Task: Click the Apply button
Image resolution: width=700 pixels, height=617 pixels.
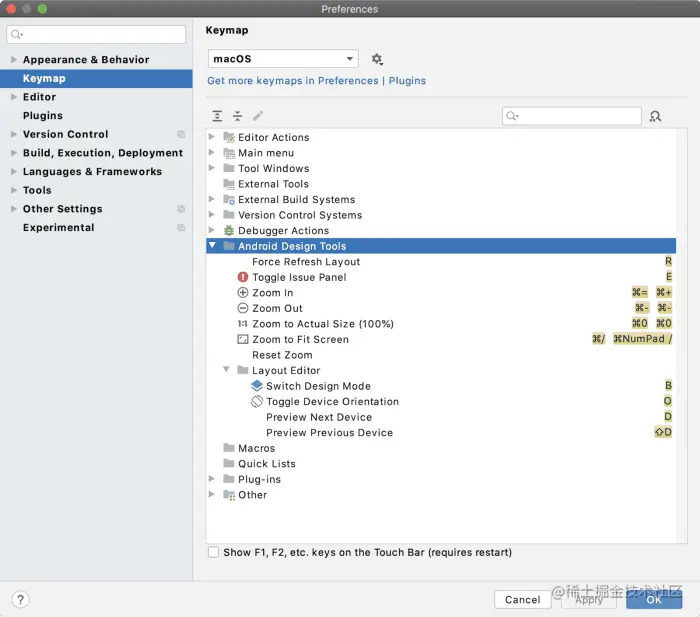Action: 588,600
